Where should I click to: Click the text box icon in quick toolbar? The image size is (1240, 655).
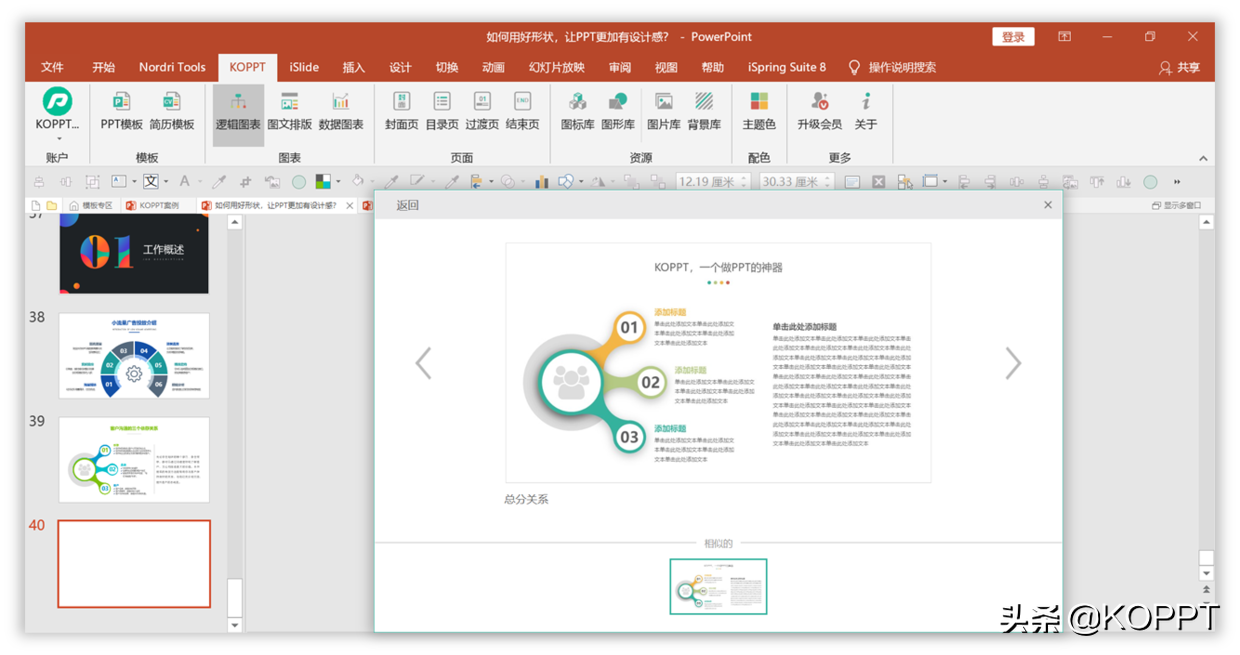tap(118, 181)
